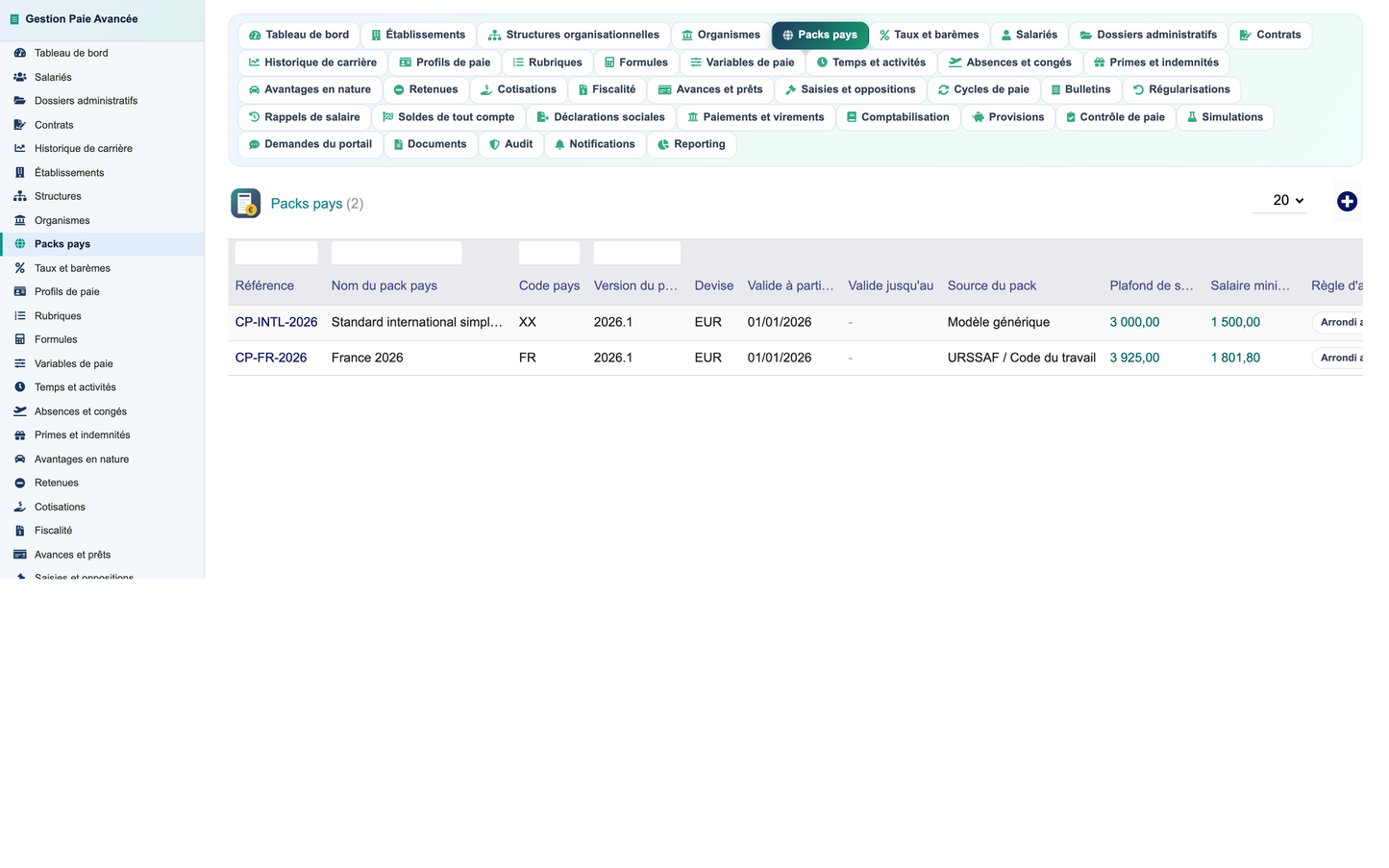Click the plus icon to add a pack pays

[1347, 201]
